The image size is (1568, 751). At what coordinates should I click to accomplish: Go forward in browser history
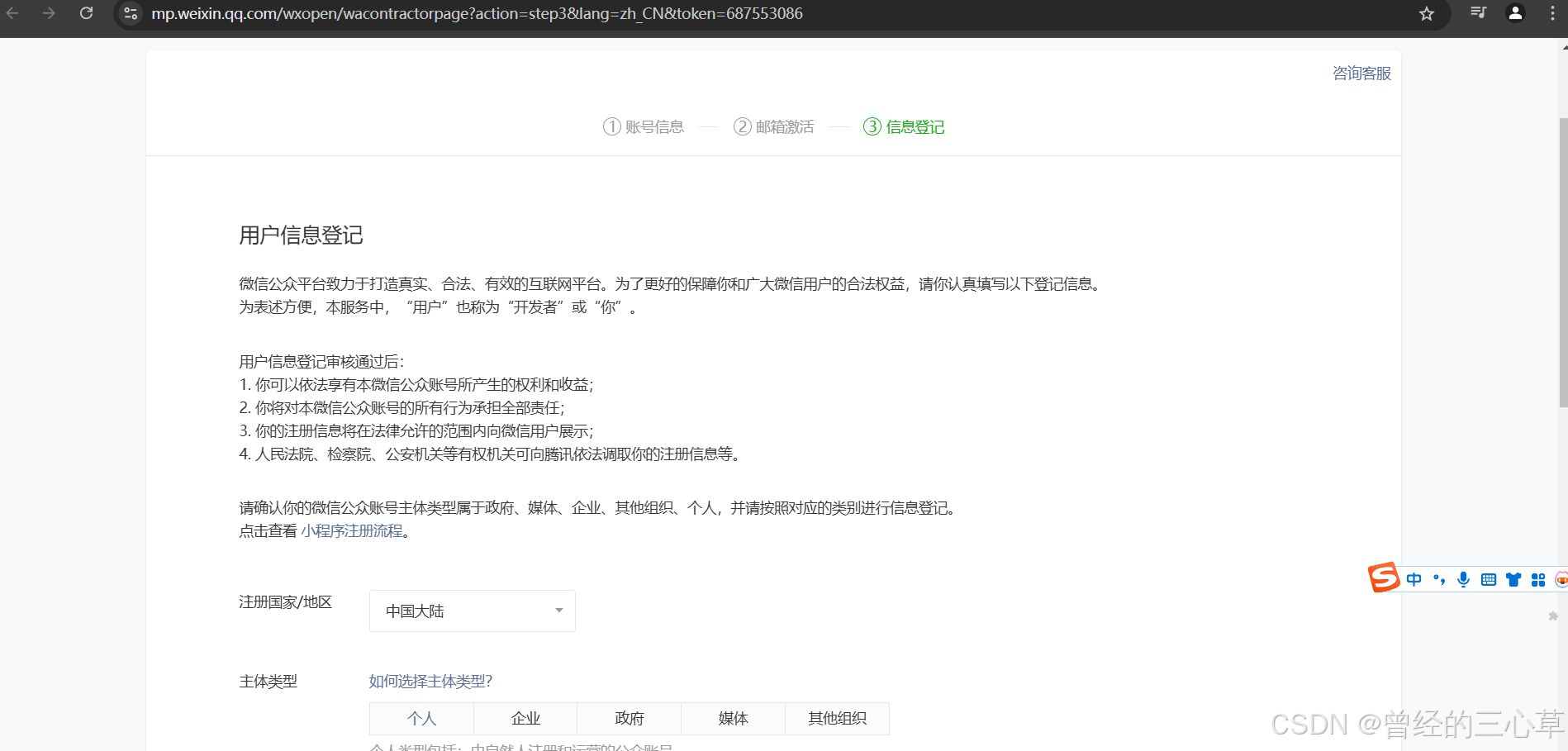point(49,13)
